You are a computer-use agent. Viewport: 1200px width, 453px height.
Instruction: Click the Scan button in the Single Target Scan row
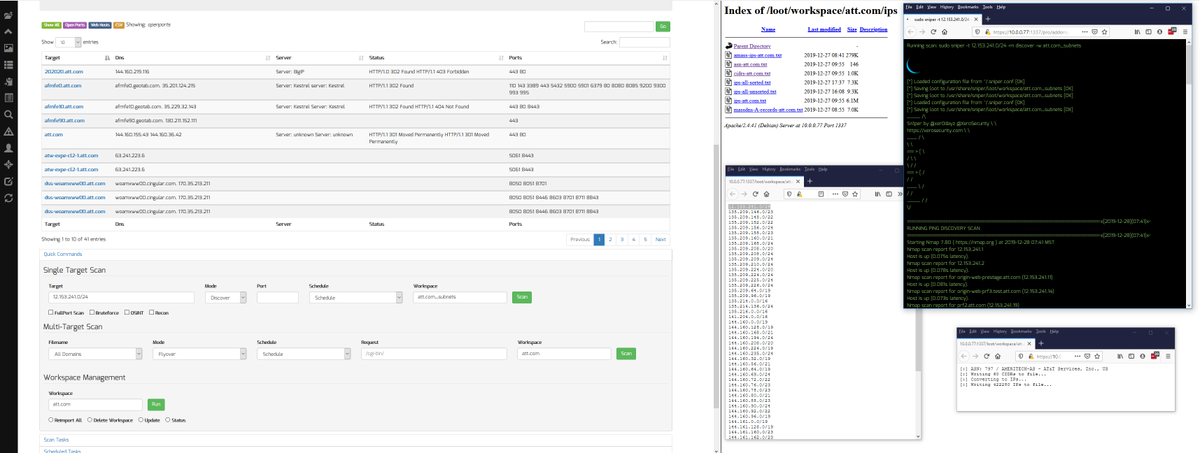522,297
